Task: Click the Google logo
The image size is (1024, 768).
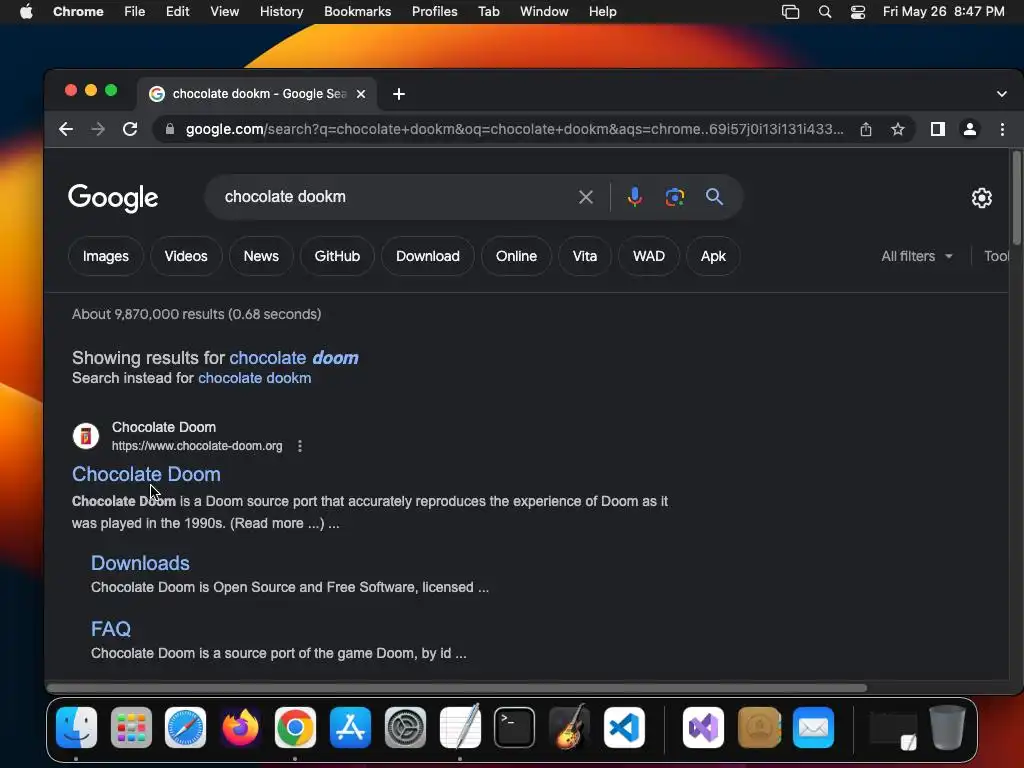Action: 113,198
